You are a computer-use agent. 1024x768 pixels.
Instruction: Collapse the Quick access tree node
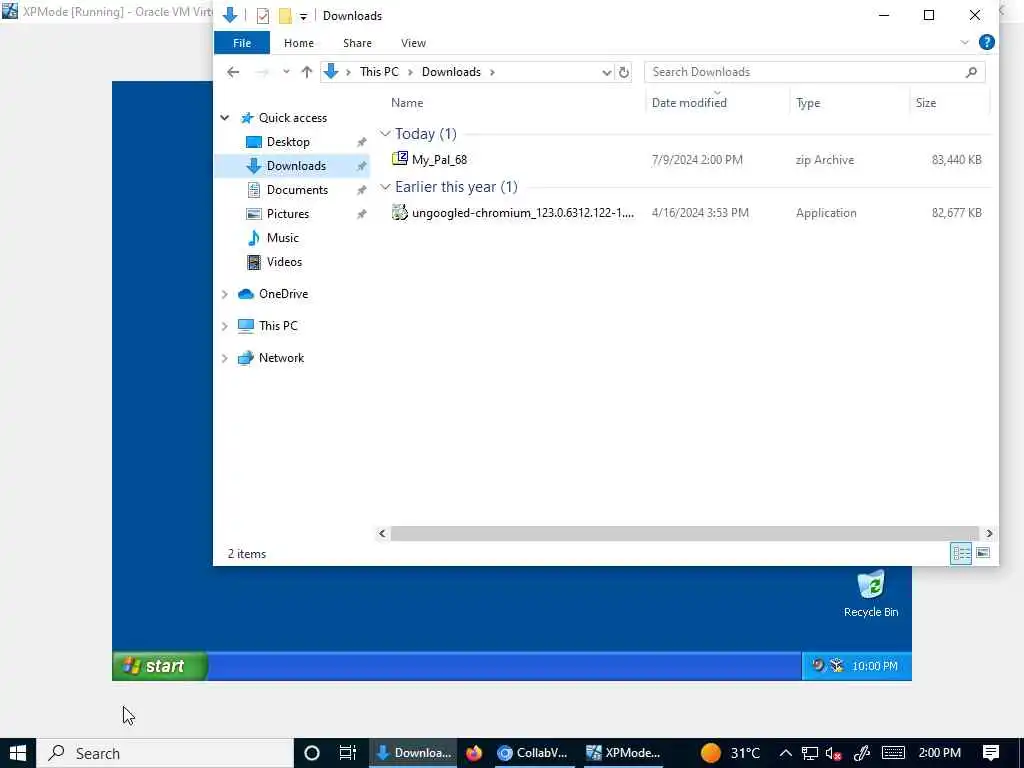(x=225, y=118)
